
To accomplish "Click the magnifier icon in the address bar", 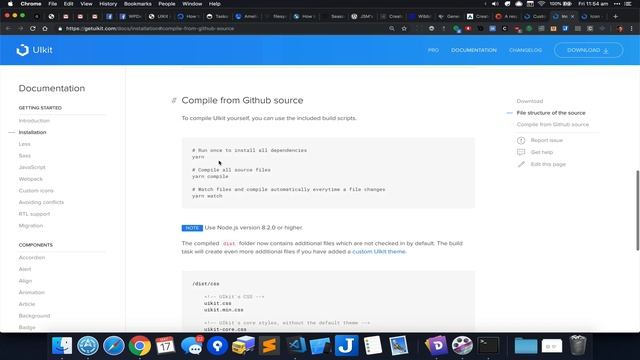I will (x=392, y=29).
